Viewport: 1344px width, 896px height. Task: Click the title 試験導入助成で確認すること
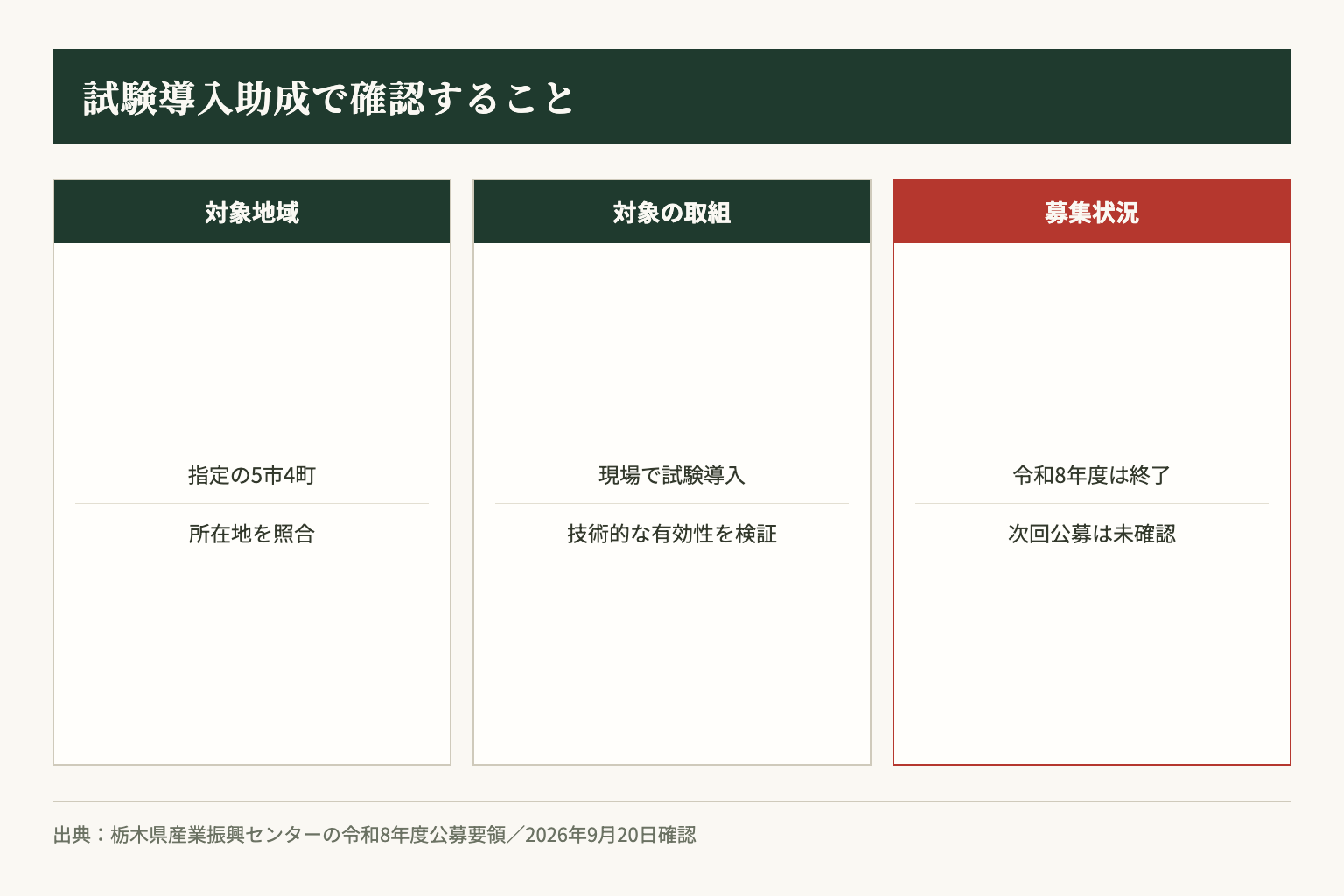tap(329, 97)
